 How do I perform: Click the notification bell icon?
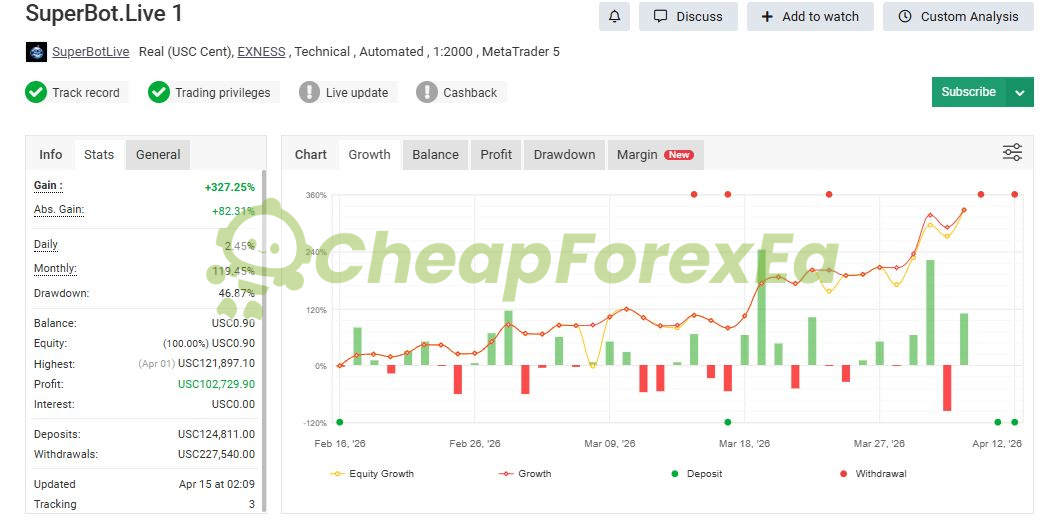click(x=614, y=17)
